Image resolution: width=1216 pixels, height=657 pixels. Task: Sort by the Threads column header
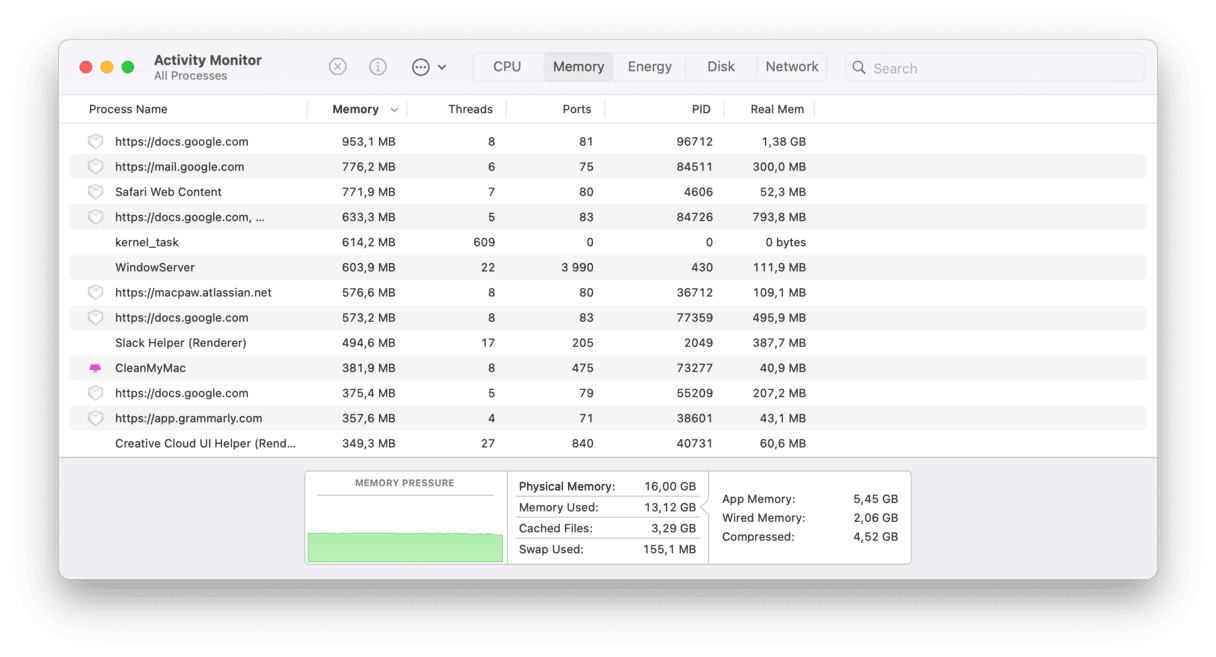point(470,109)
